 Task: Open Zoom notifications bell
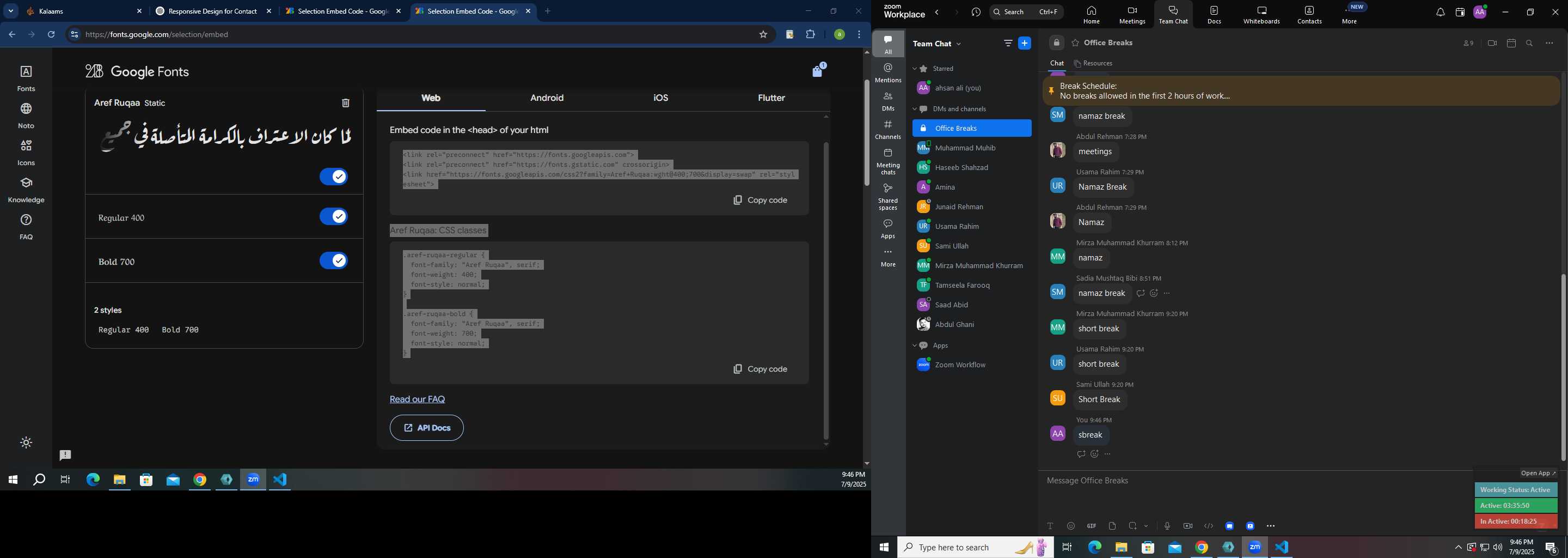pyautogui.click(x=1440, y=12)
